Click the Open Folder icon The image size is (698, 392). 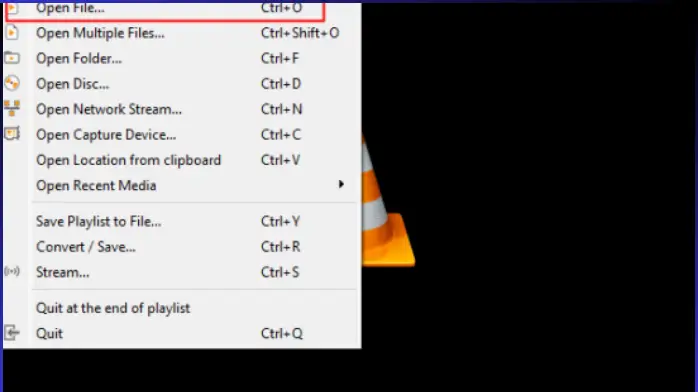(12, 58)
